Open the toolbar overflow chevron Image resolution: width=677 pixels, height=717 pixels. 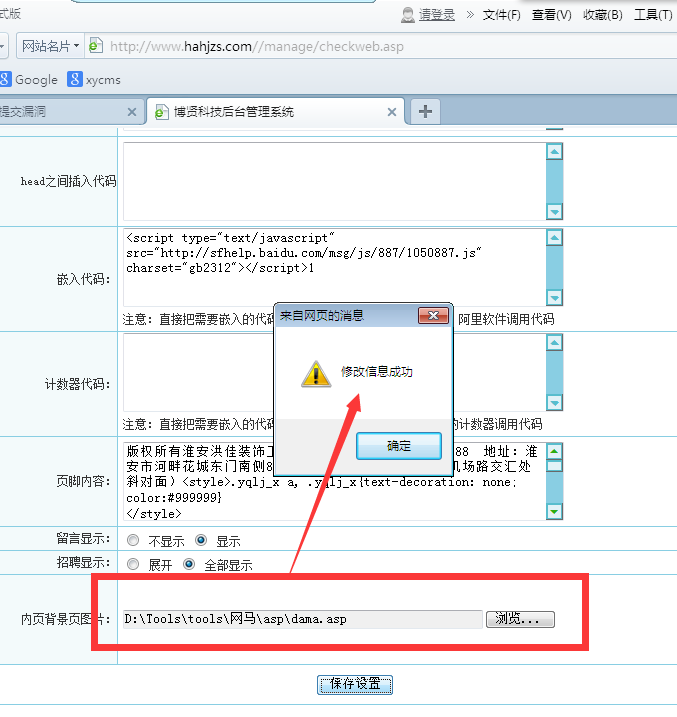(470, 15)
